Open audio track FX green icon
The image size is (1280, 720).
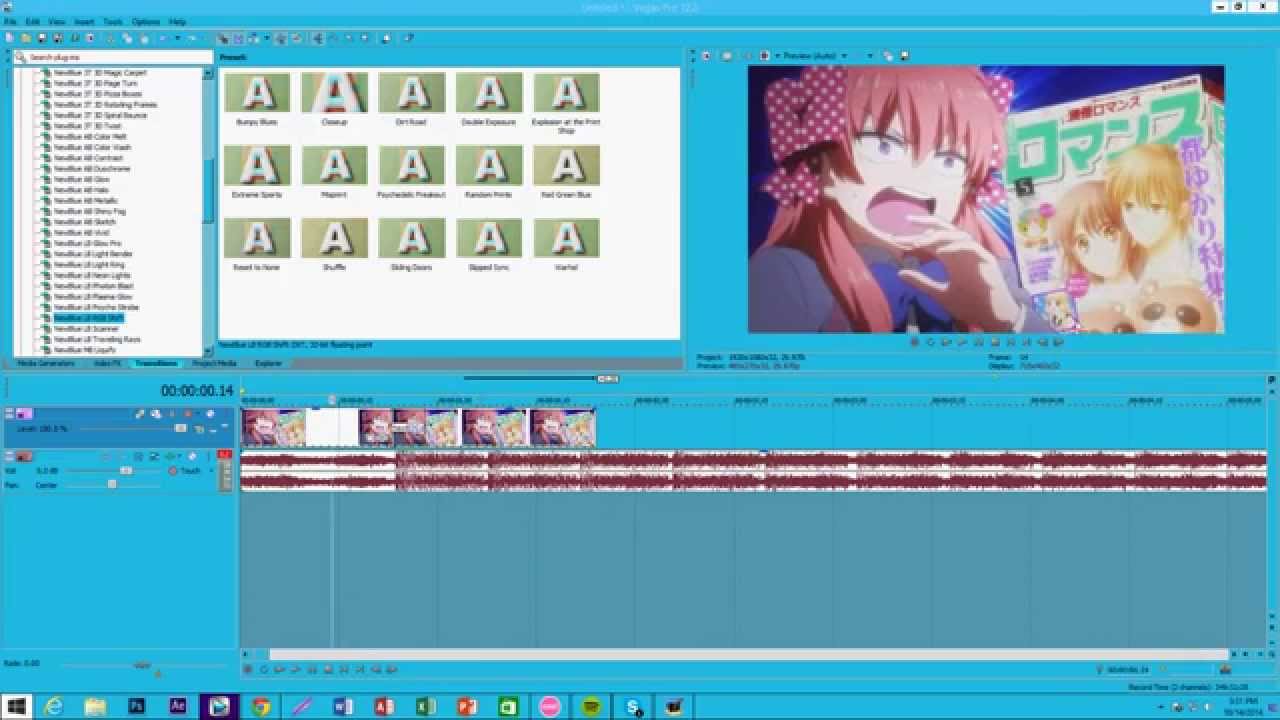[x=170, y=456]
